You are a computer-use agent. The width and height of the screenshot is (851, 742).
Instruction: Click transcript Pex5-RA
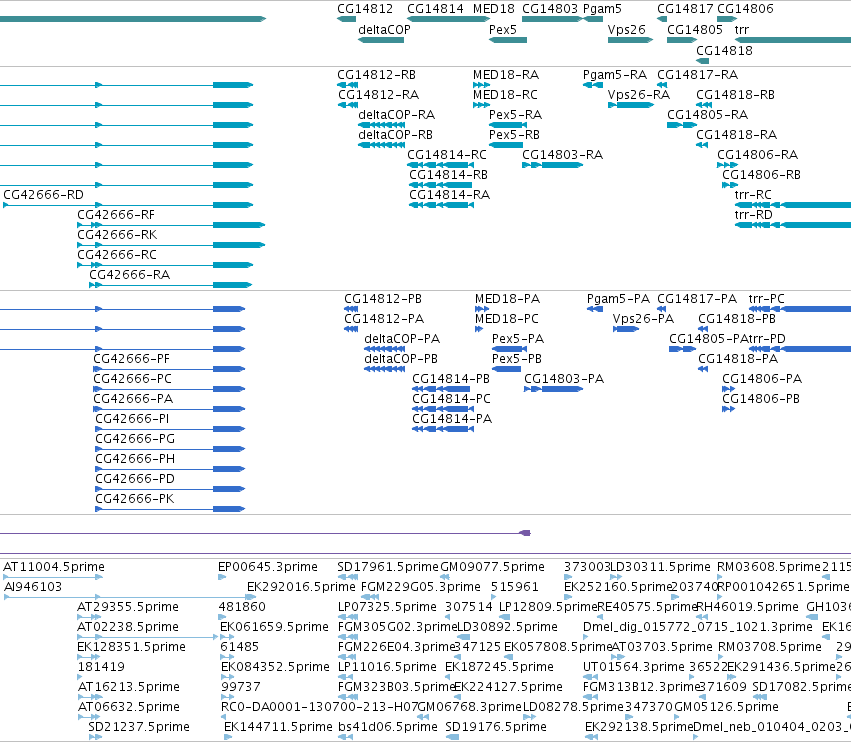515,115
